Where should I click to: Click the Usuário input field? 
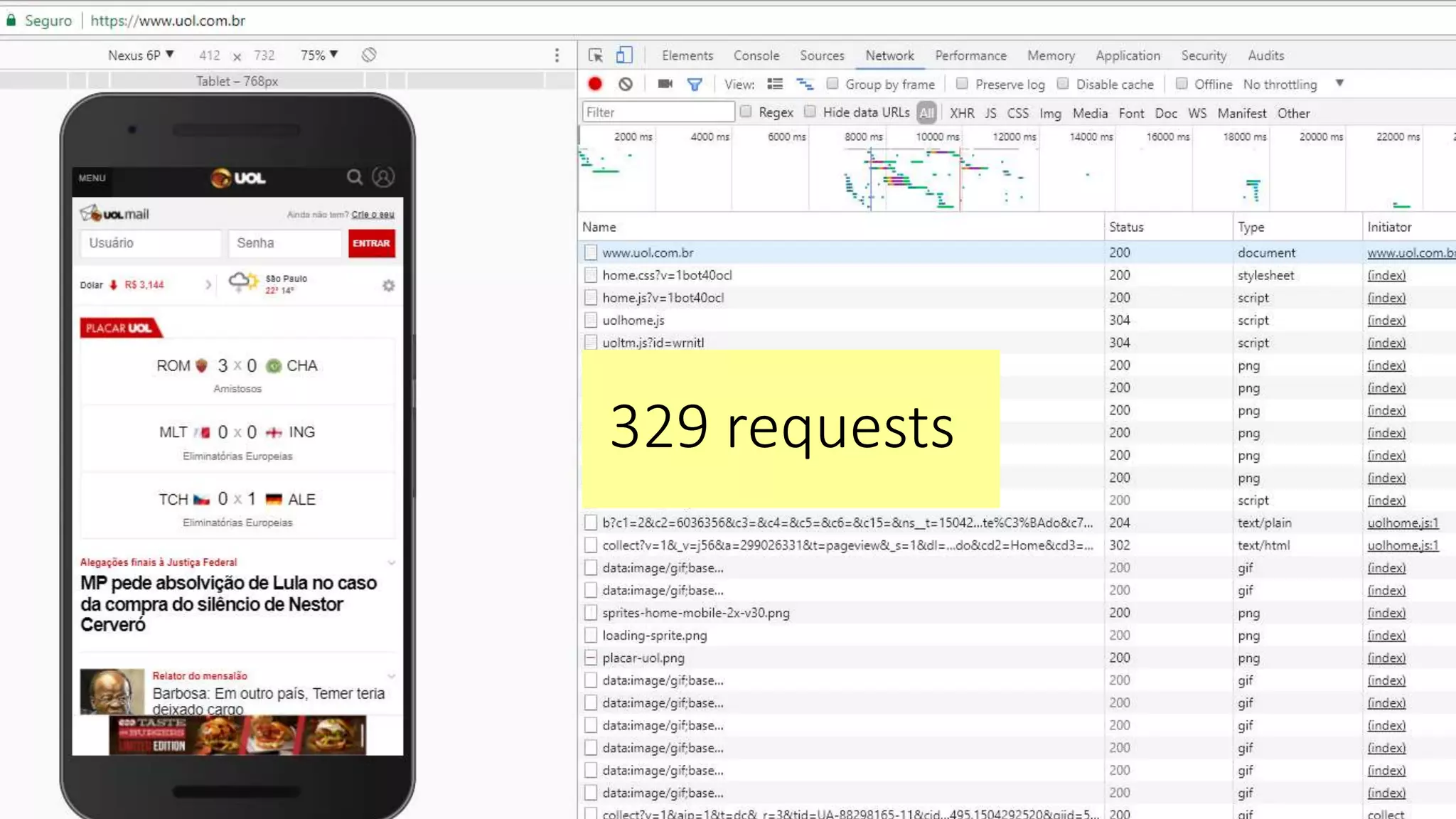(150, 243)
